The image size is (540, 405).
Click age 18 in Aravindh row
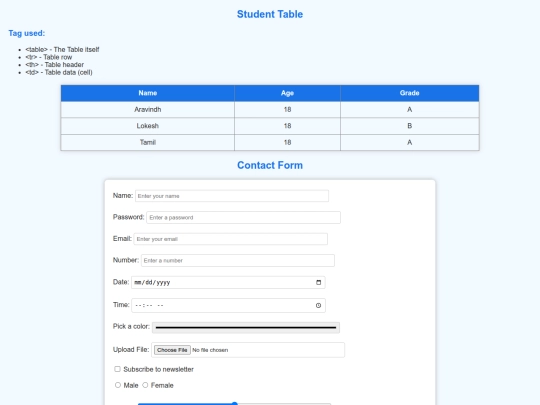coord(288,110)
